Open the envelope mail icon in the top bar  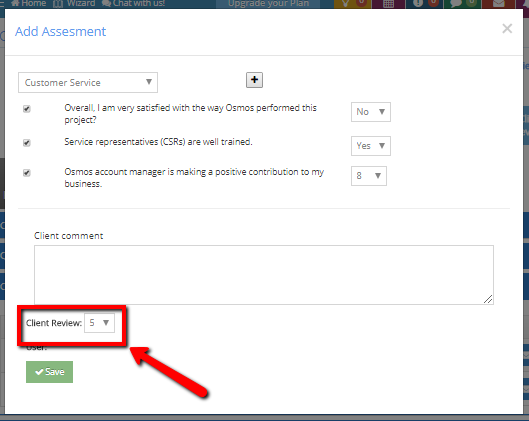coord(499,4)
